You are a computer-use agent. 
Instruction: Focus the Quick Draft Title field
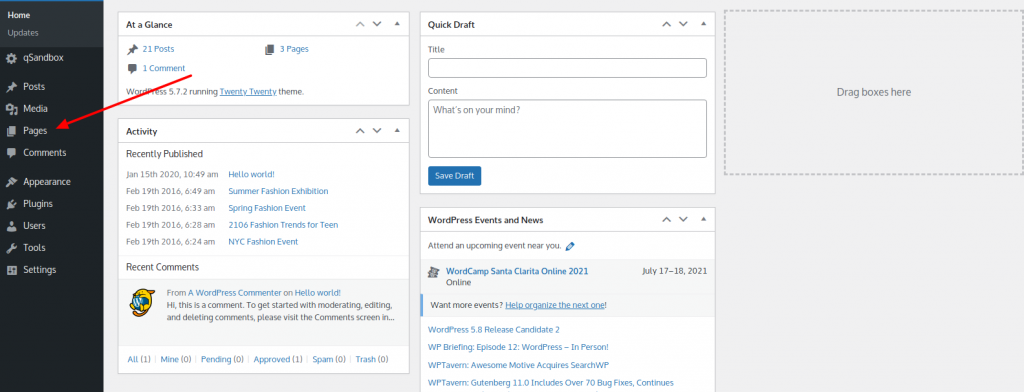(567, 68)
